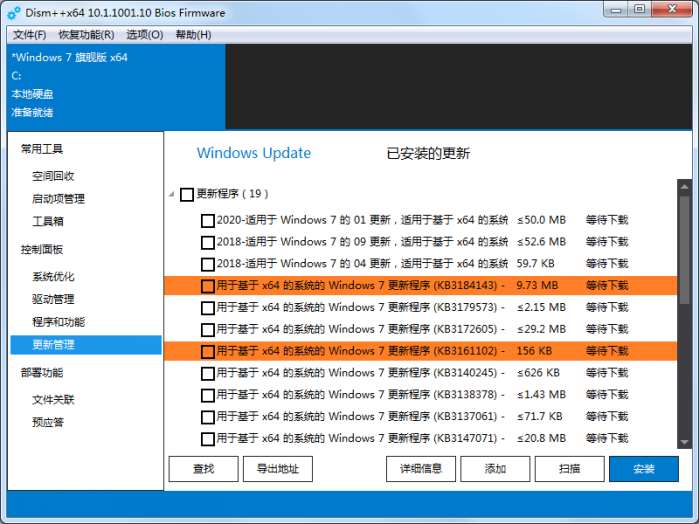Viewport: 699px width, 524px height.
Task: Check the 2018 Windows 7 09 update checkbox
Action: (x=208, y=242)
